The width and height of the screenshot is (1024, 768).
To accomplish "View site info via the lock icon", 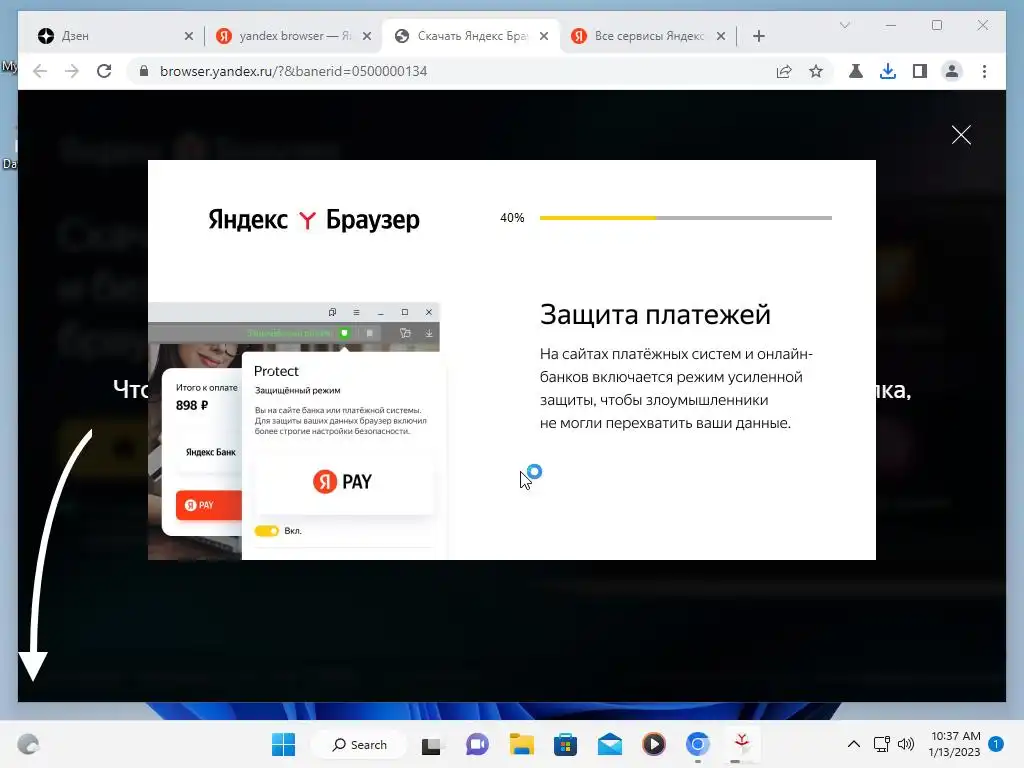I will click(x=144, y=71).
